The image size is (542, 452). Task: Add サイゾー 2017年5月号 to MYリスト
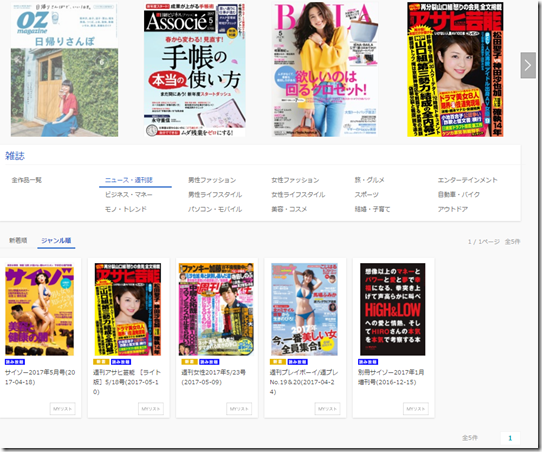[x=63, y=408]
